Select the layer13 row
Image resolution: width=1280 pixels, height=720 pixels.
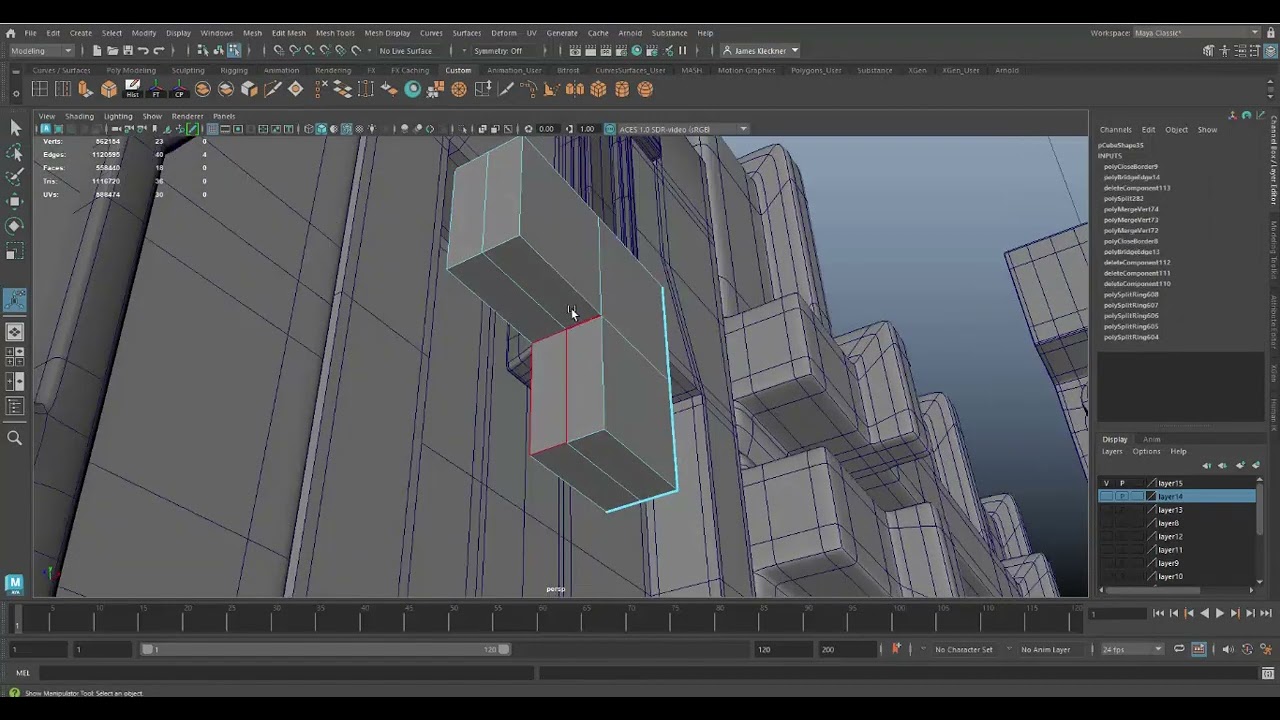tap(1177, 510)
